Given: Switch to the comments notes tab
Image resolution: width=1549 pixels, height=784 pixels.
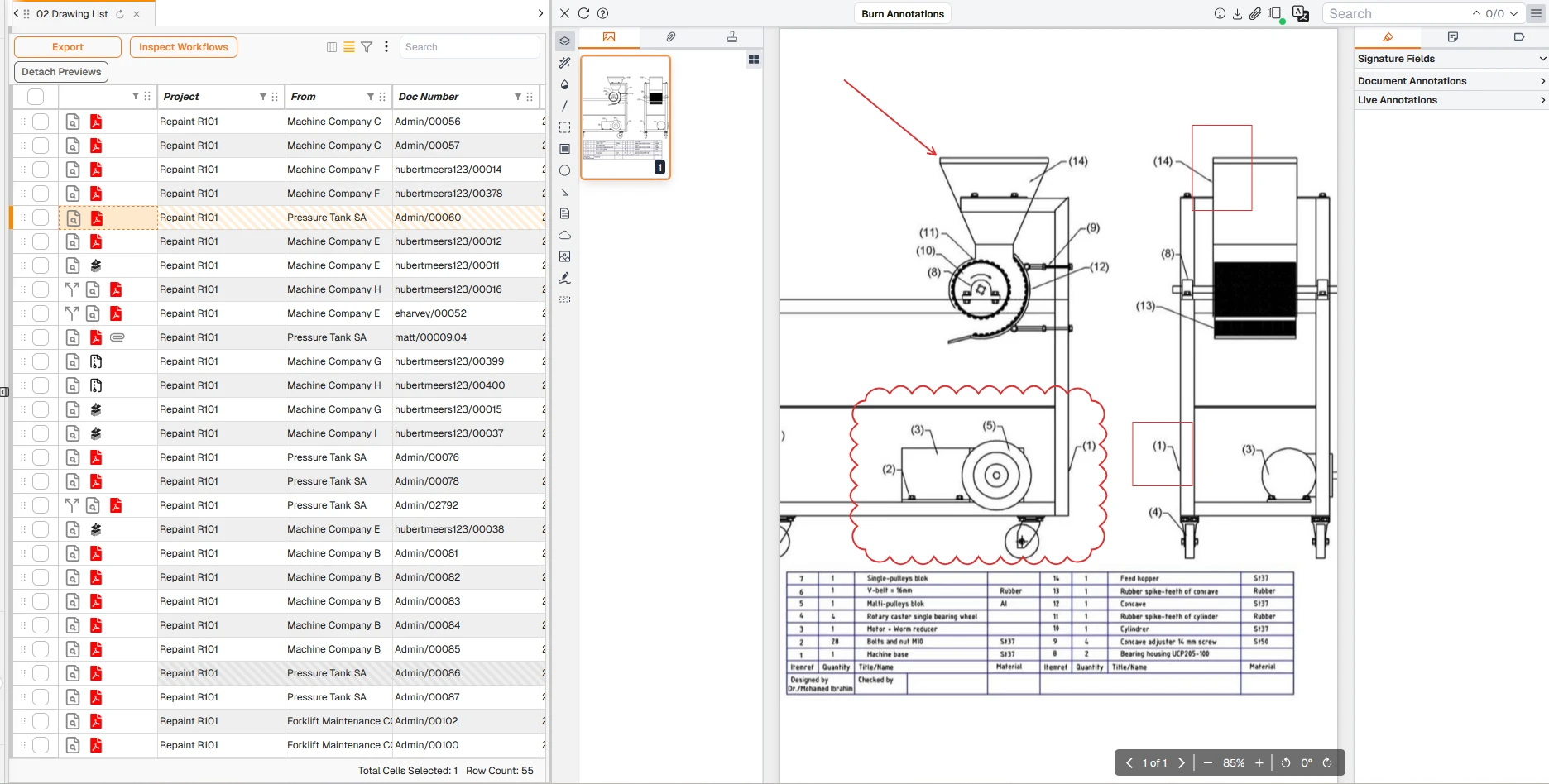Looking at the screenshot, I should pos(1453,37).
